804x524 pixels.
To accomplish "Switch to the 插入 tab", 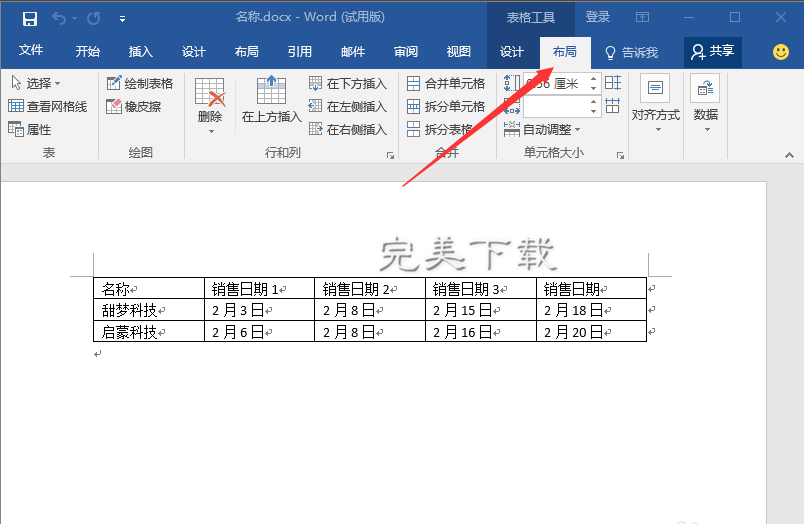I will 140,52.
